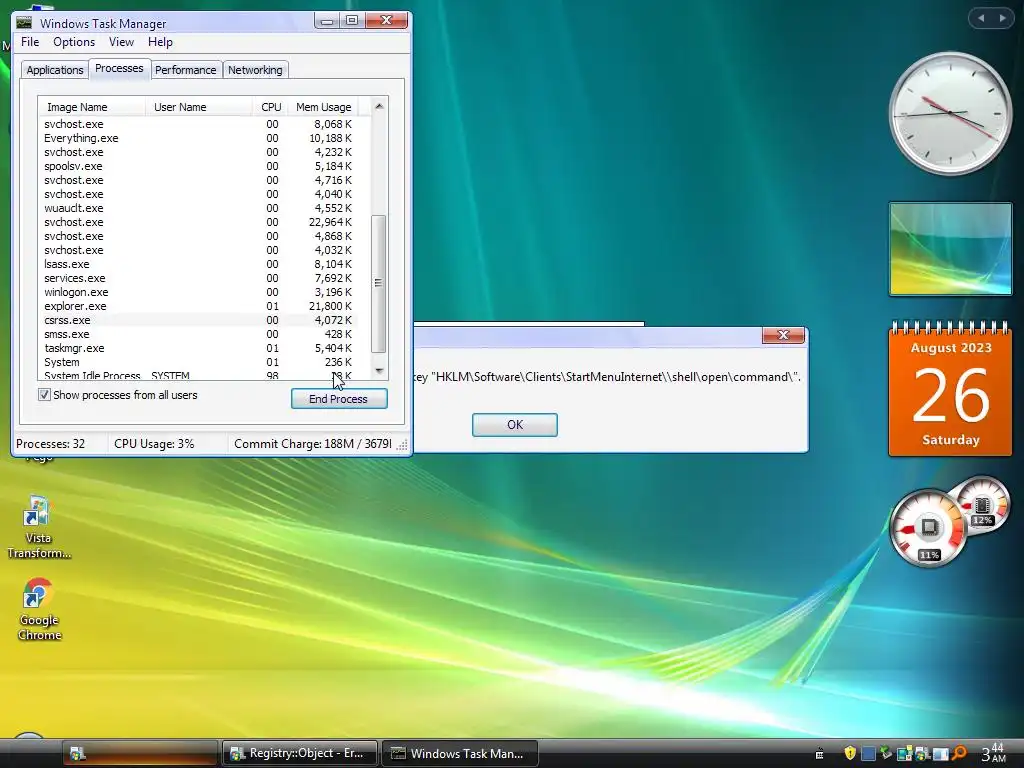This screenshot has width=1024, height=768.
Task: Select the csrss.exe process row
Action: coord(204,320)
